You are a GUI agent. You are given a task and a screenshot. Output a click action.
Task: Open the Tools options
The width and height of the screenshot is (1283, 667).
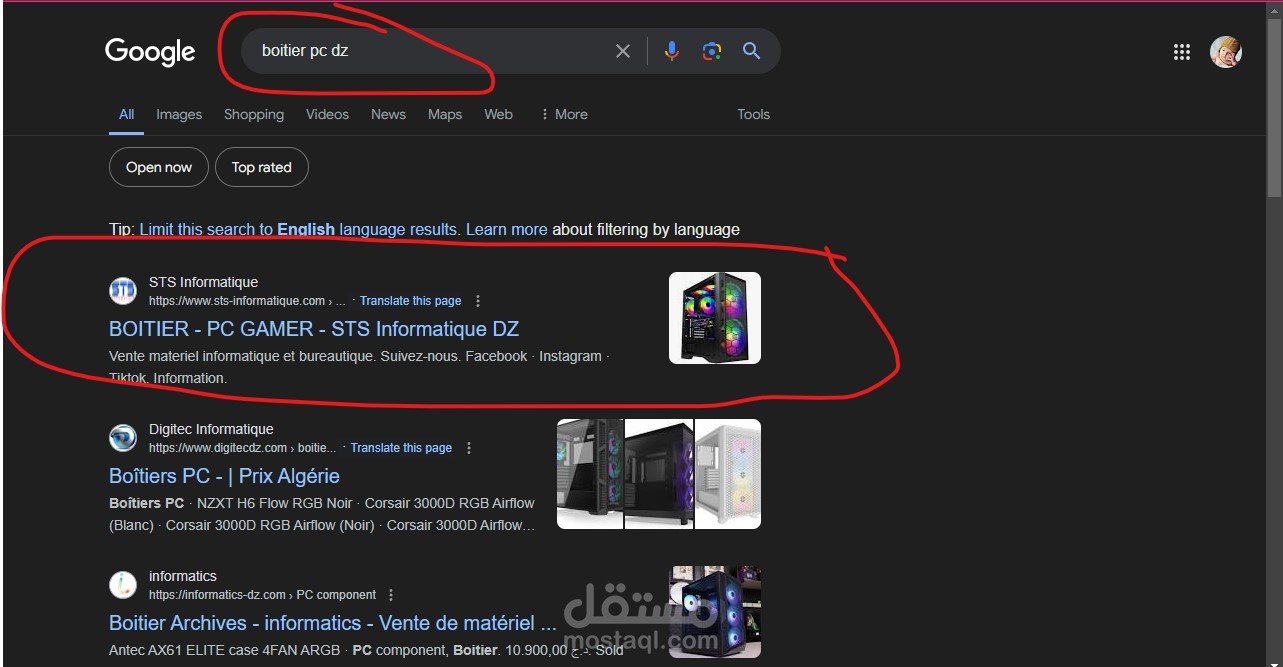(753, 115)
